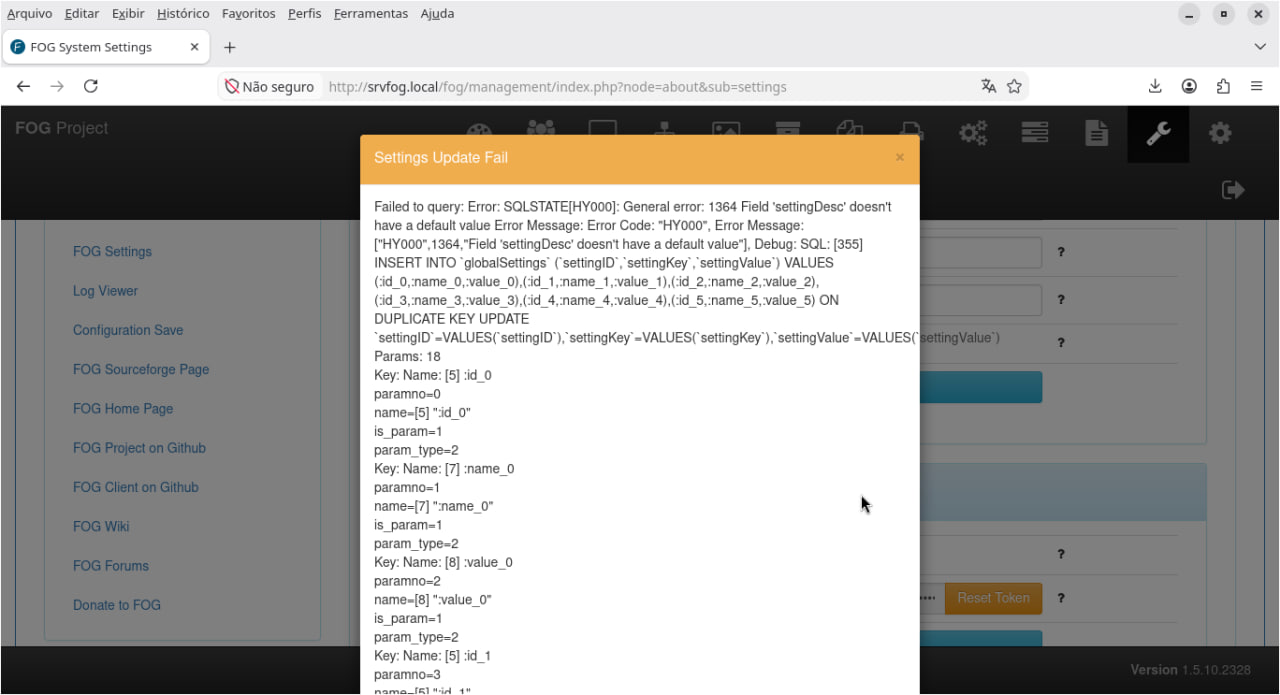Click the Params: 18 line
1280x695 pixels.
407,357
